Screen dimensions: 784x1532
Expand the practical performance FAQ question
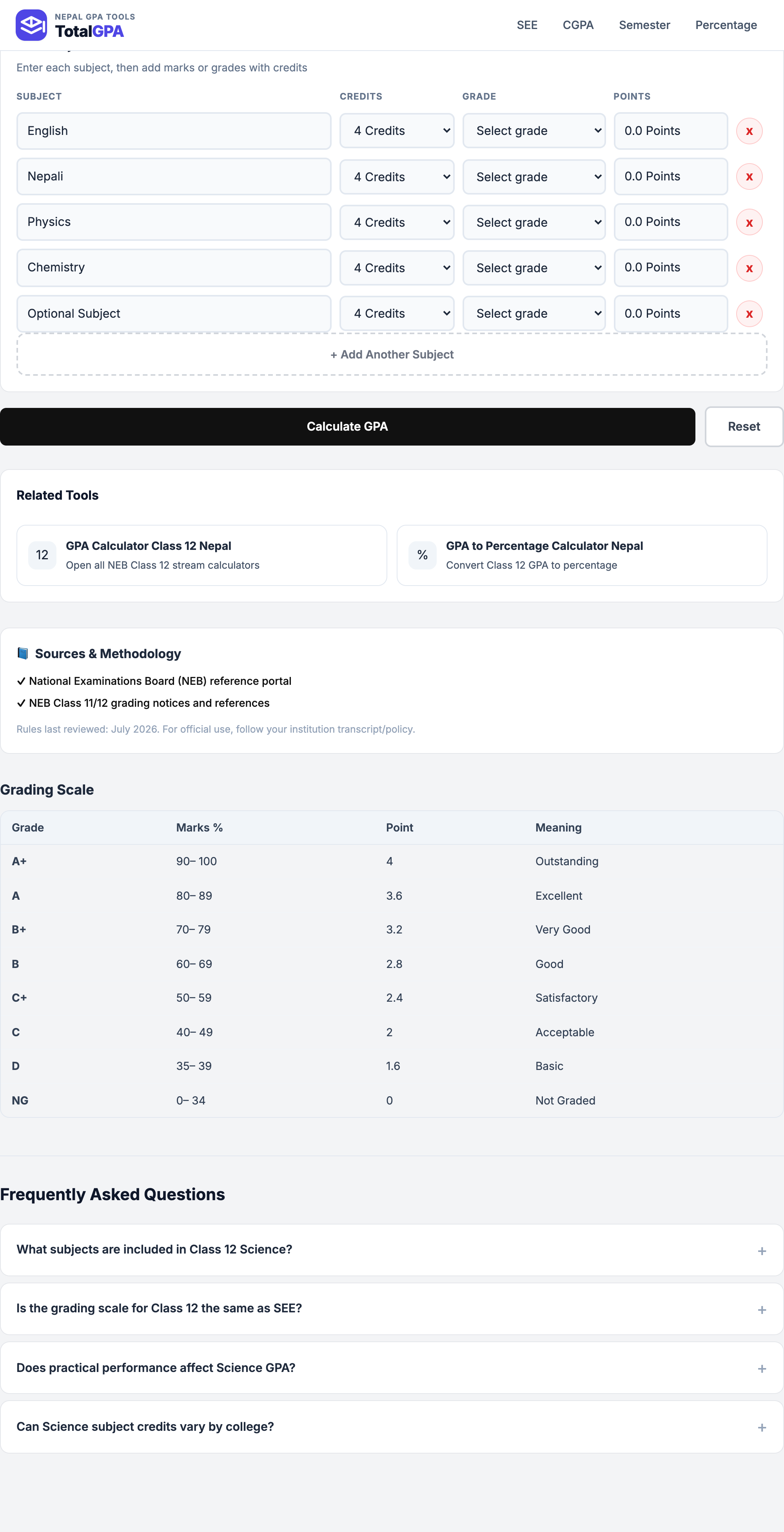392,1367
